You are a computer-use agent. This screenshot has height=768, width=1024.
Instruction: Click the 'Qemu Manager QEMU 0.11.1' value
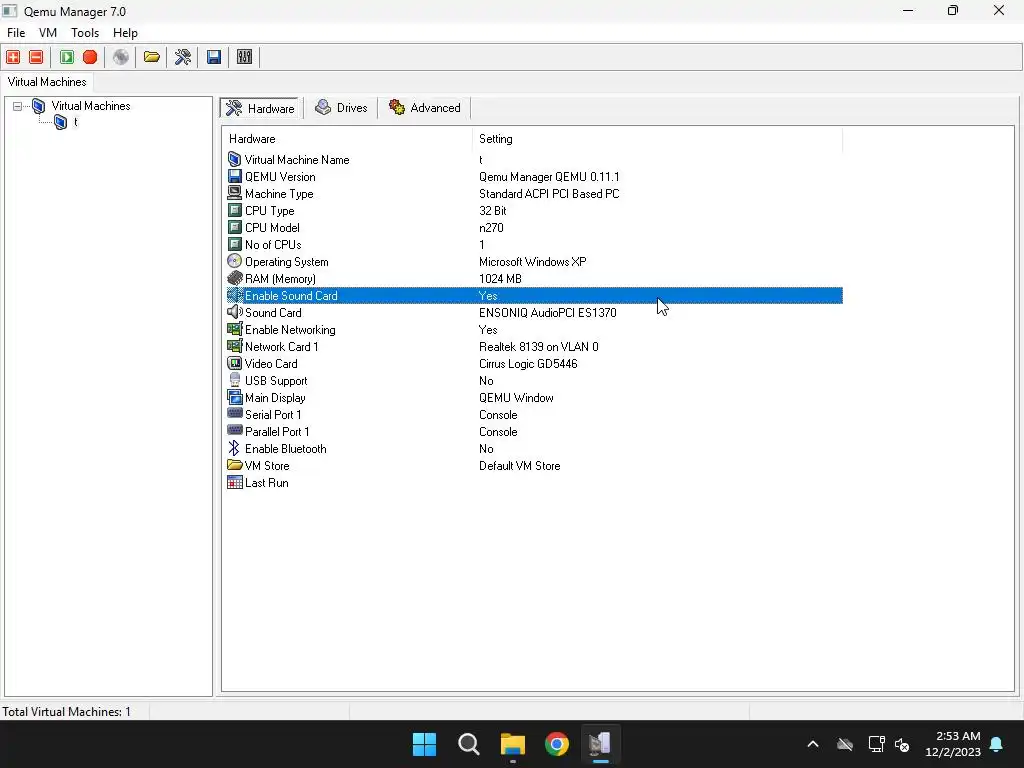coord(549,177)
